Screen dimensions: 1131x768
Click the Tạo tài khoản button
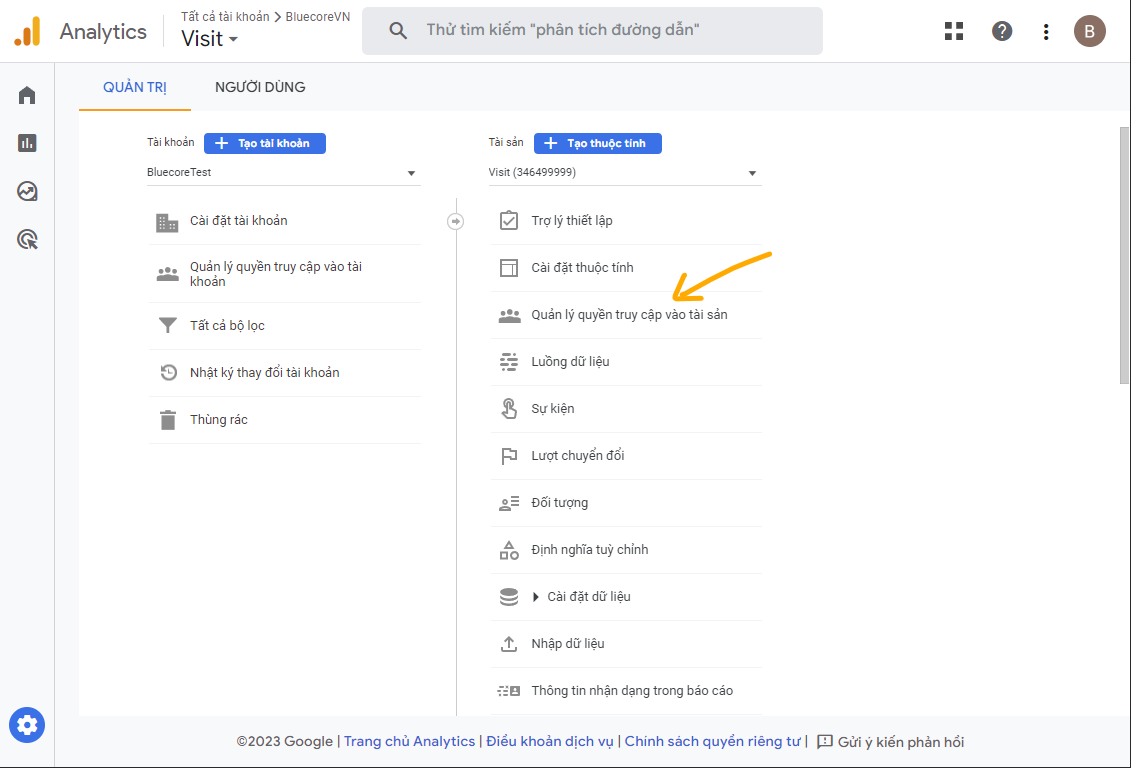[265, 143]
